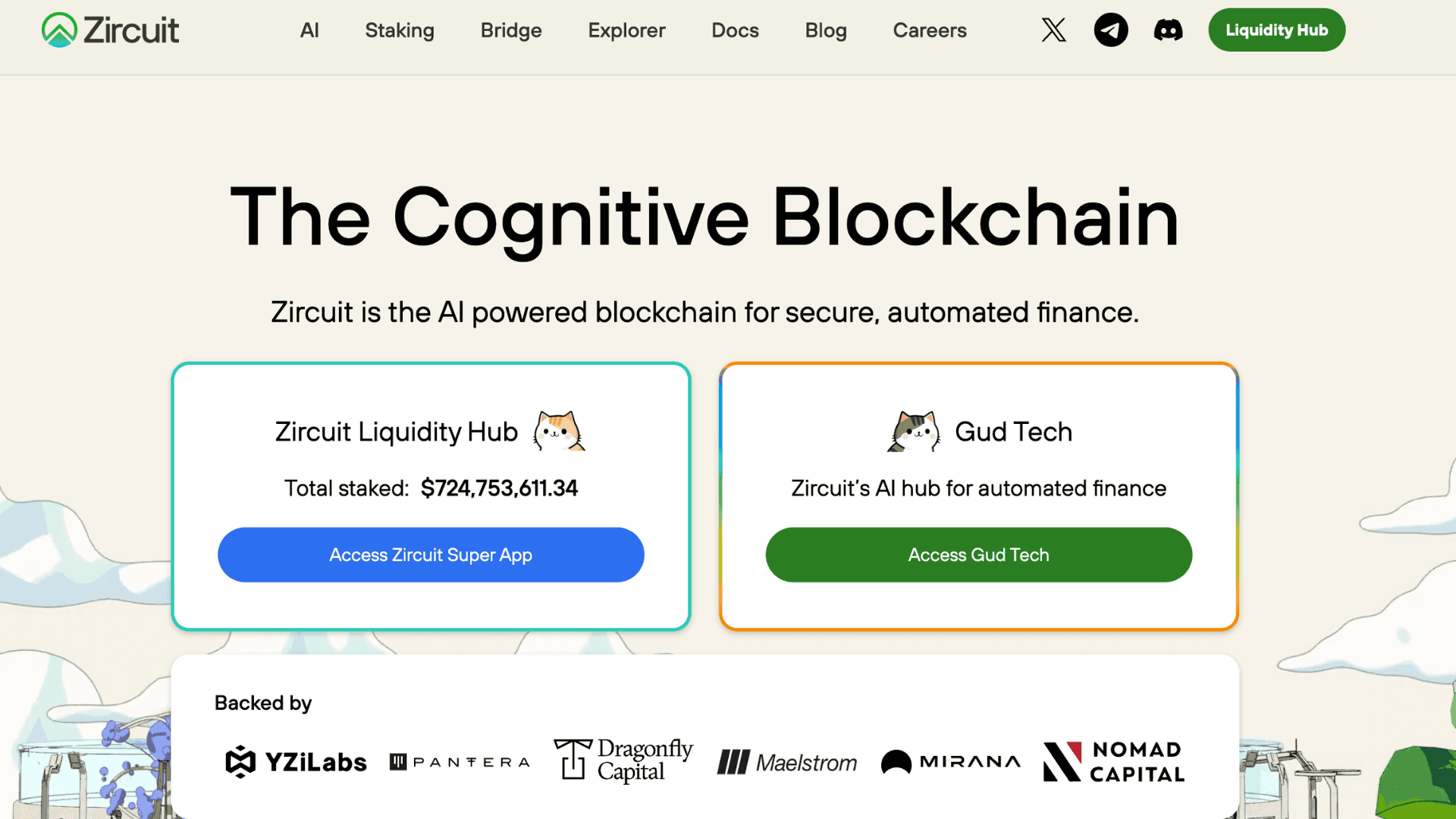The height and width of the screenshot is (819, 1456).
Task: Go to the Staking nav item
Action: (x=400, y=30)
